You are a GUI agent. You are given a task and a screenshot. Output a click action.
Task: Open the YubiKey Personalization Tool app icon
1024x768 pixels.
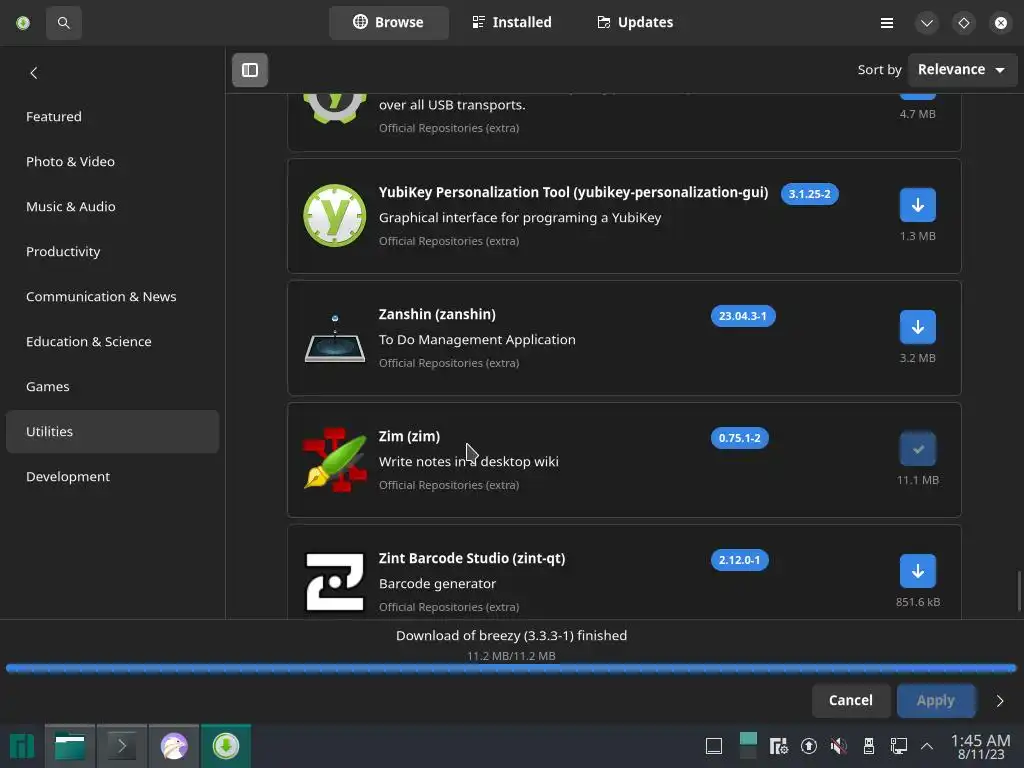point(334,216)
